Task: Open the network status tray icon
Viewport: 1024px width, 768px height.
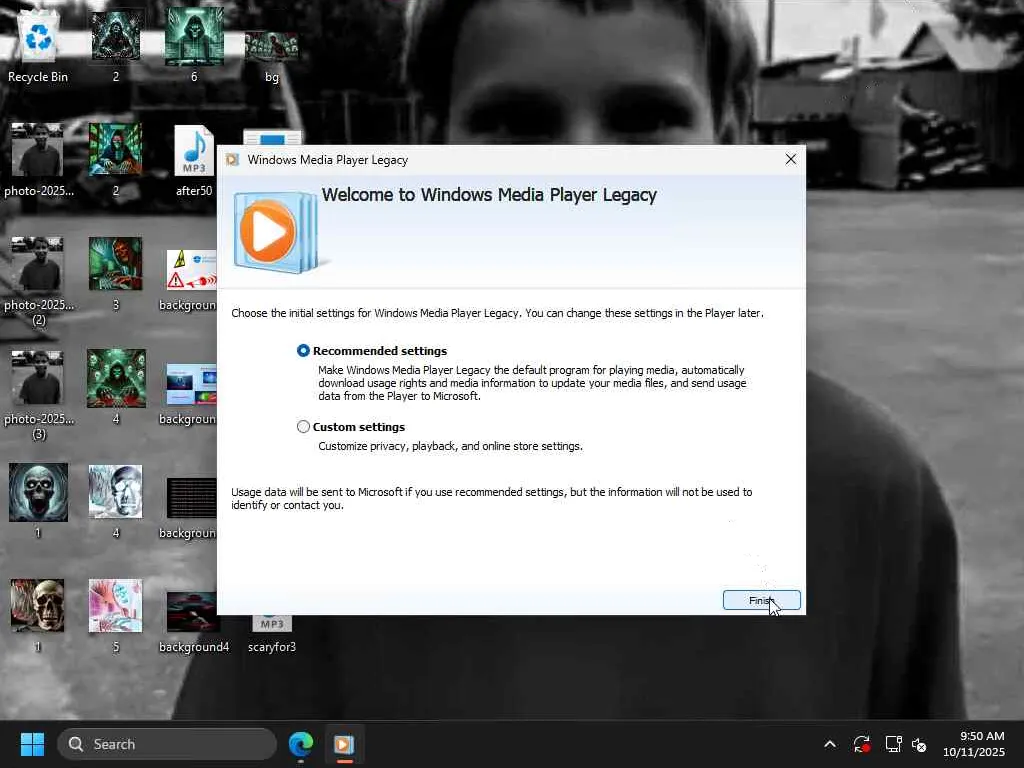Action: tap(893, 744)
